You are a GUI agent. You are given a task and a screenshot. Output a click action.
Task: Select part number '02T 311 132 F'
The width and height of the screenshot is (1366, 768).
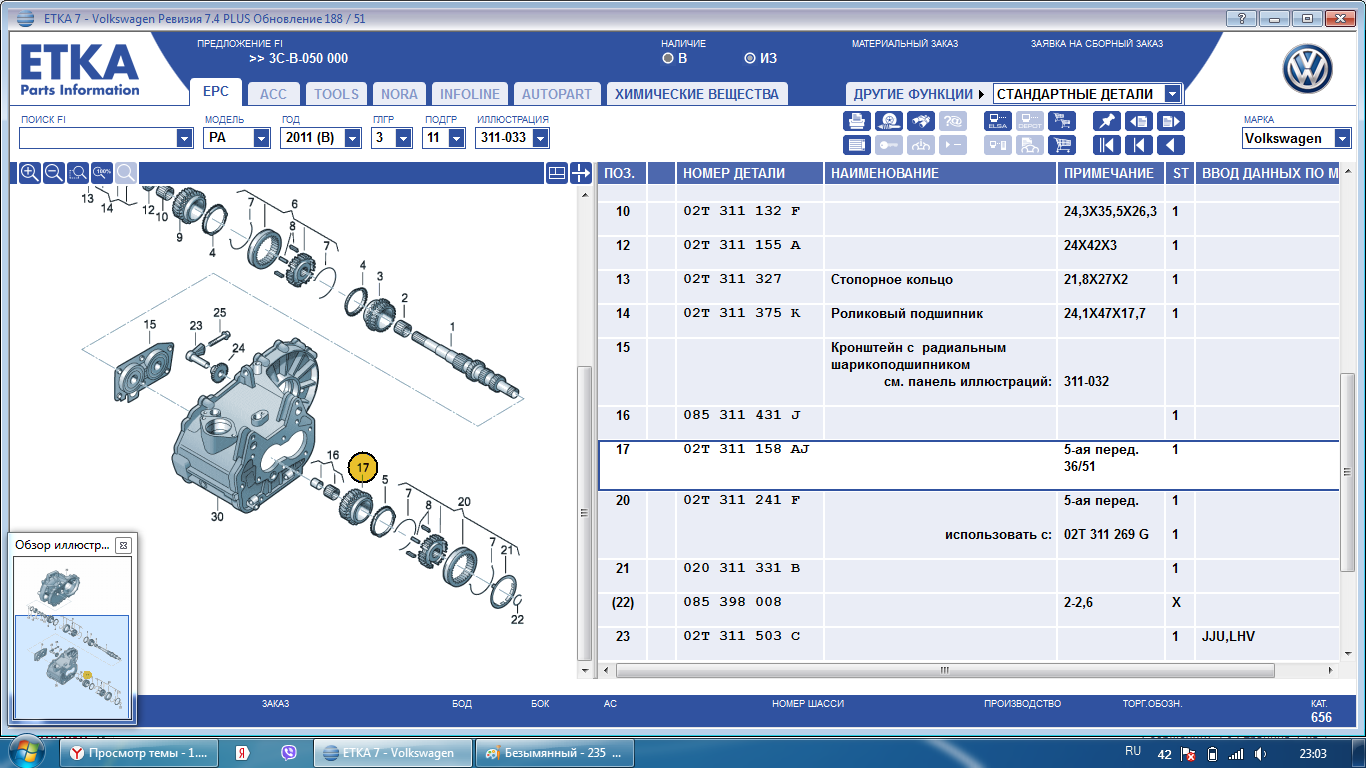742,212
